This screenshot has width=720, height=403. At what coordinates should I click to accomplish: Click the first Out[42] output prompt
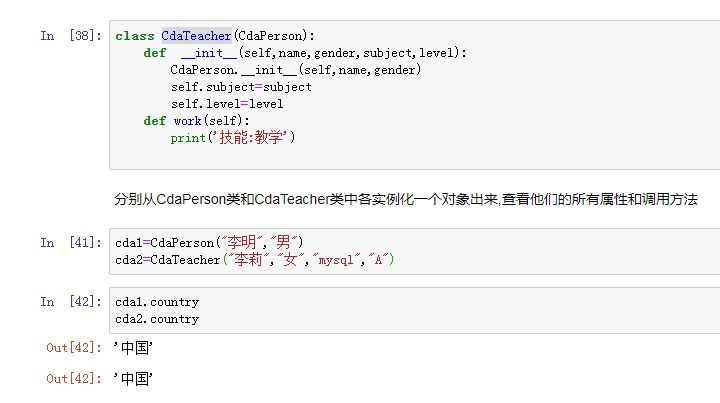click(73, 348)
